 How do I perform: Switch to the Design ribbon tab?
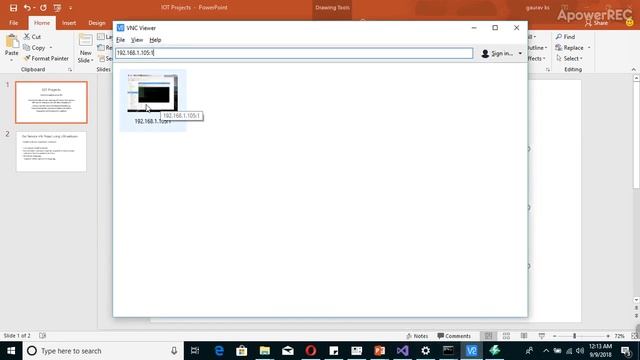[x=97, y=23]
